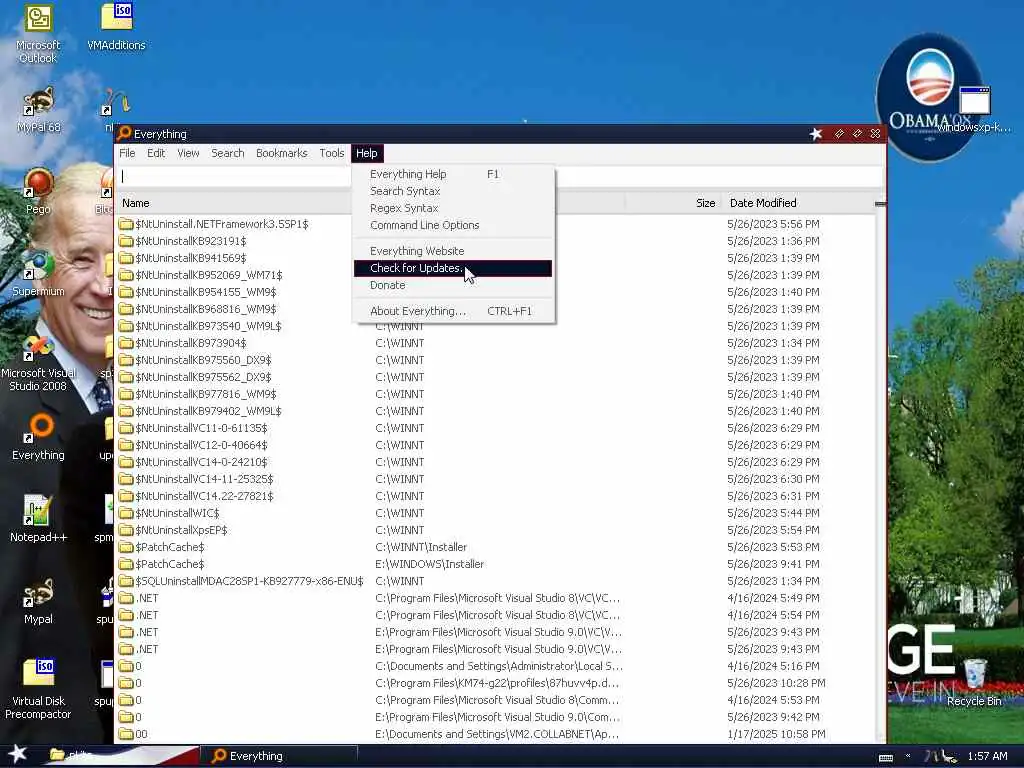Open VMAdditions iso desktop icon

116,27
